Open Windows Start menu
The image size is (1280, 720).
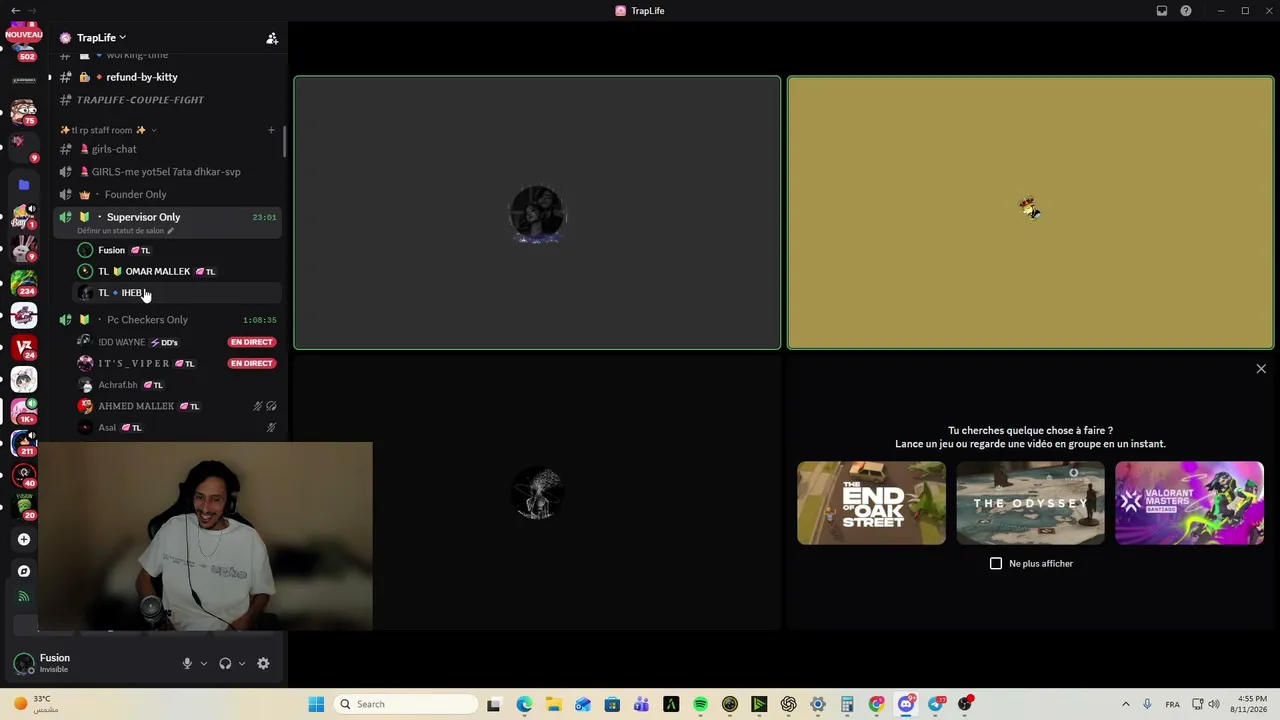coord(316,704)
